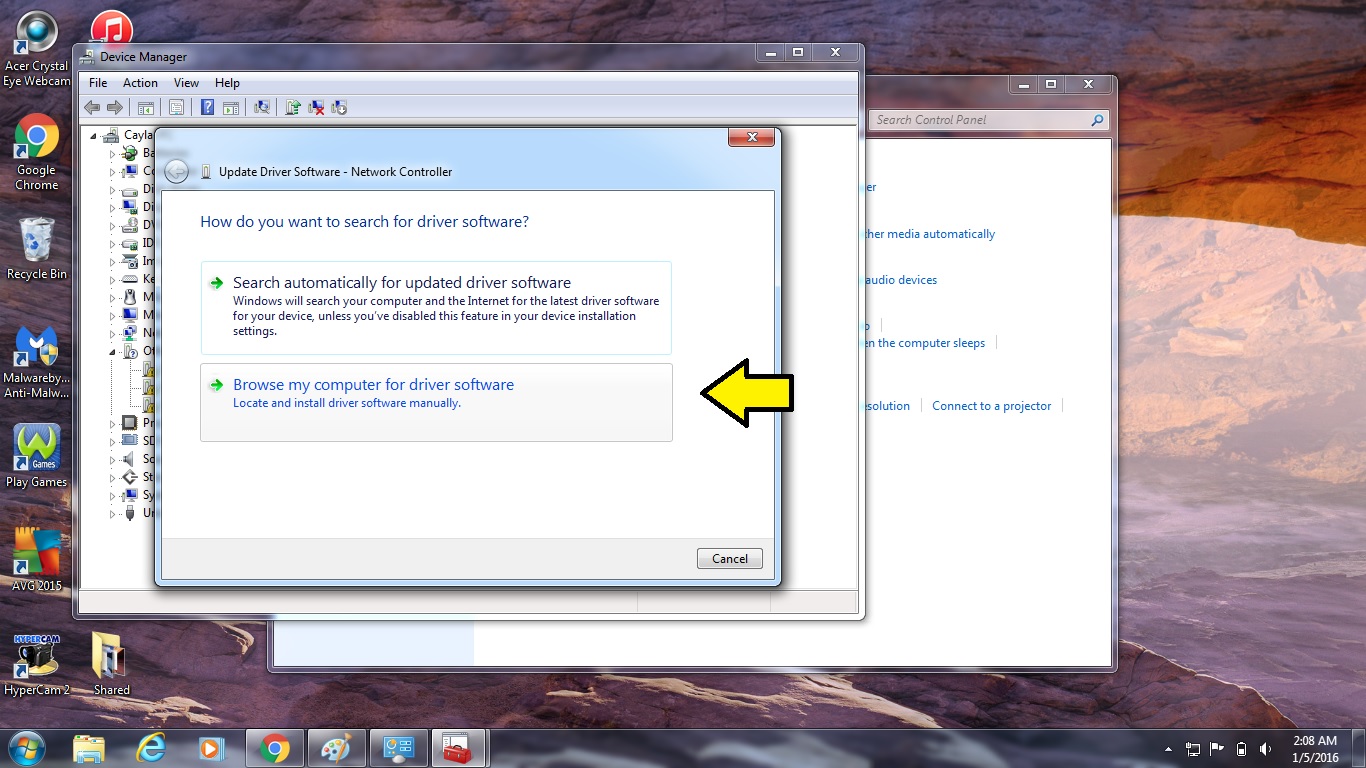
Task: Open the File menu in Device Manager
Action: 98,83
